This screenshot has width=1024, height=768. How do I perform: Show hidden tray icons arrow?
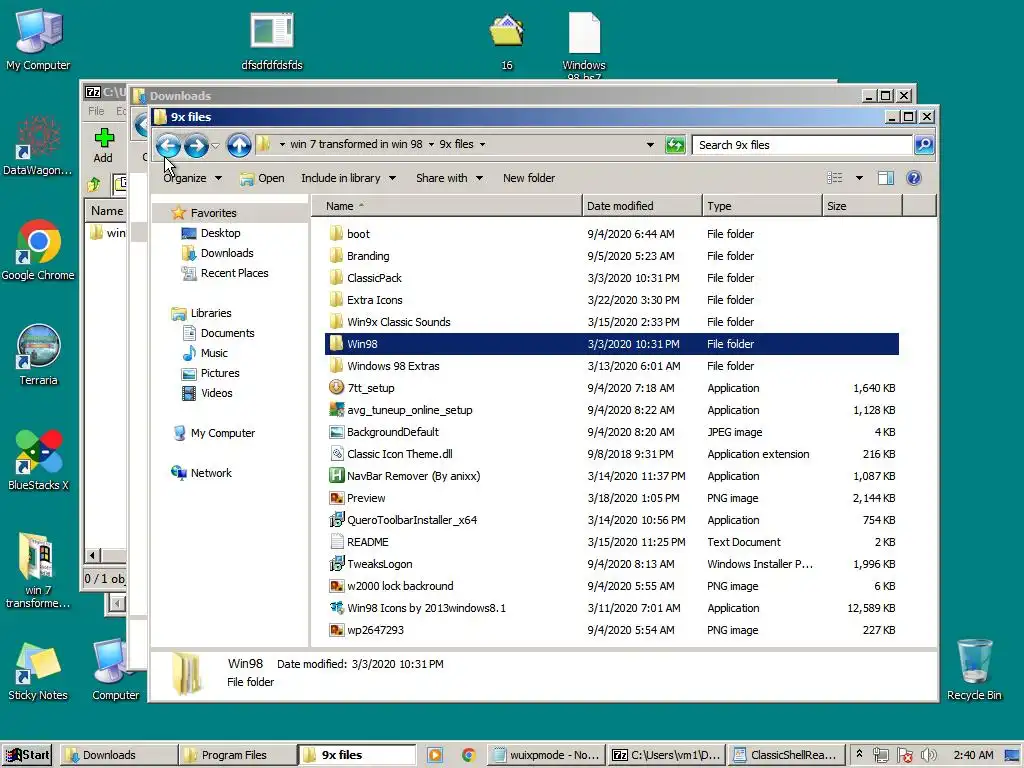(859, 754)
